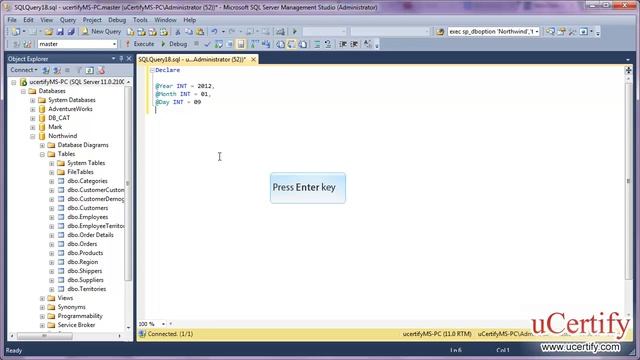Switch output to Results to Grid
This screenshot has height=360, width=640.
coord(291,44)
